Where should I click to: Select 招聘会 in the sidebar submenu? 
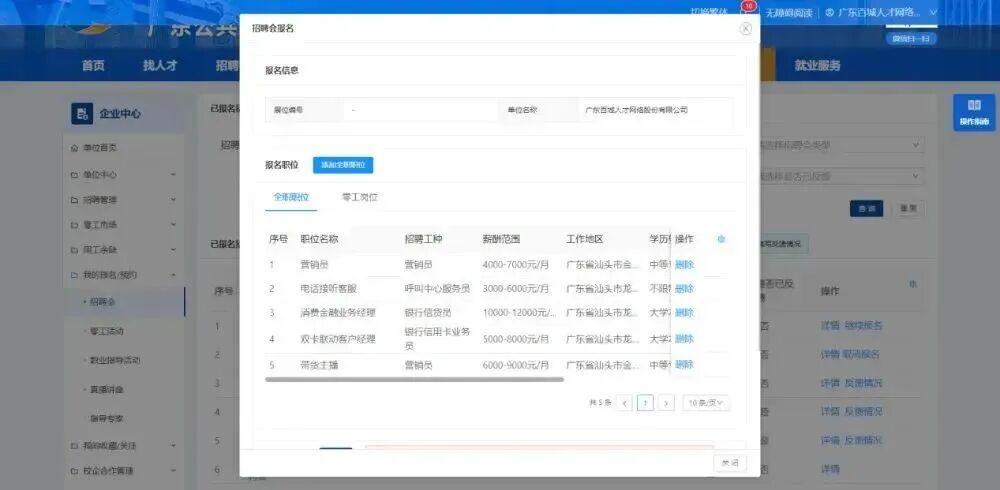(x=103, y=301)
